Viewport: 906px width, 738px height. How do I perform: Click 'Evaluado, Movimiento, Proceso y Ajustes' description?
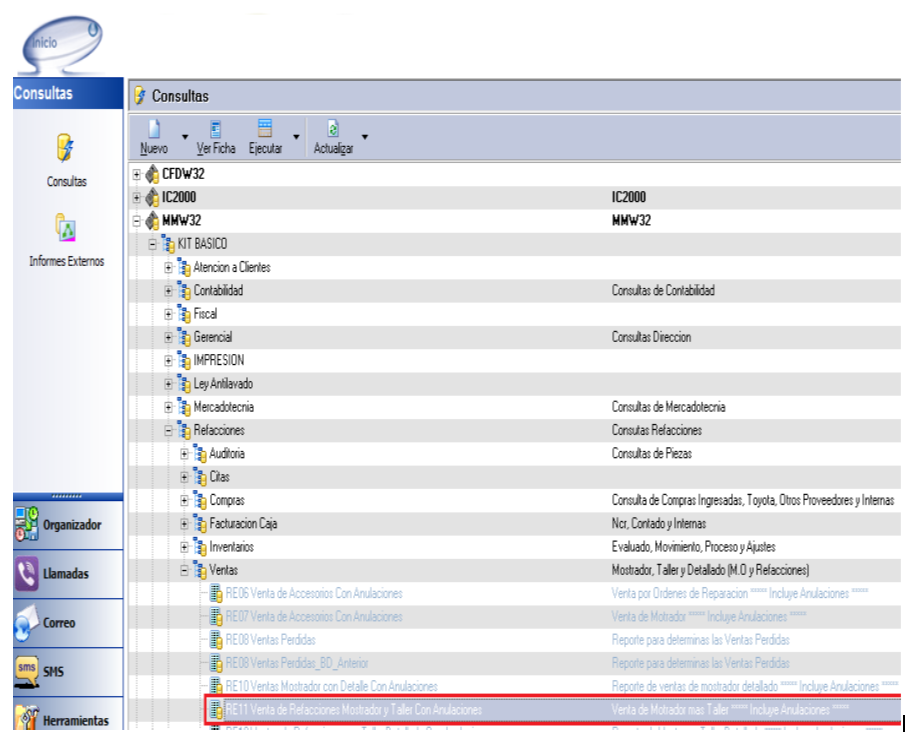693,547
